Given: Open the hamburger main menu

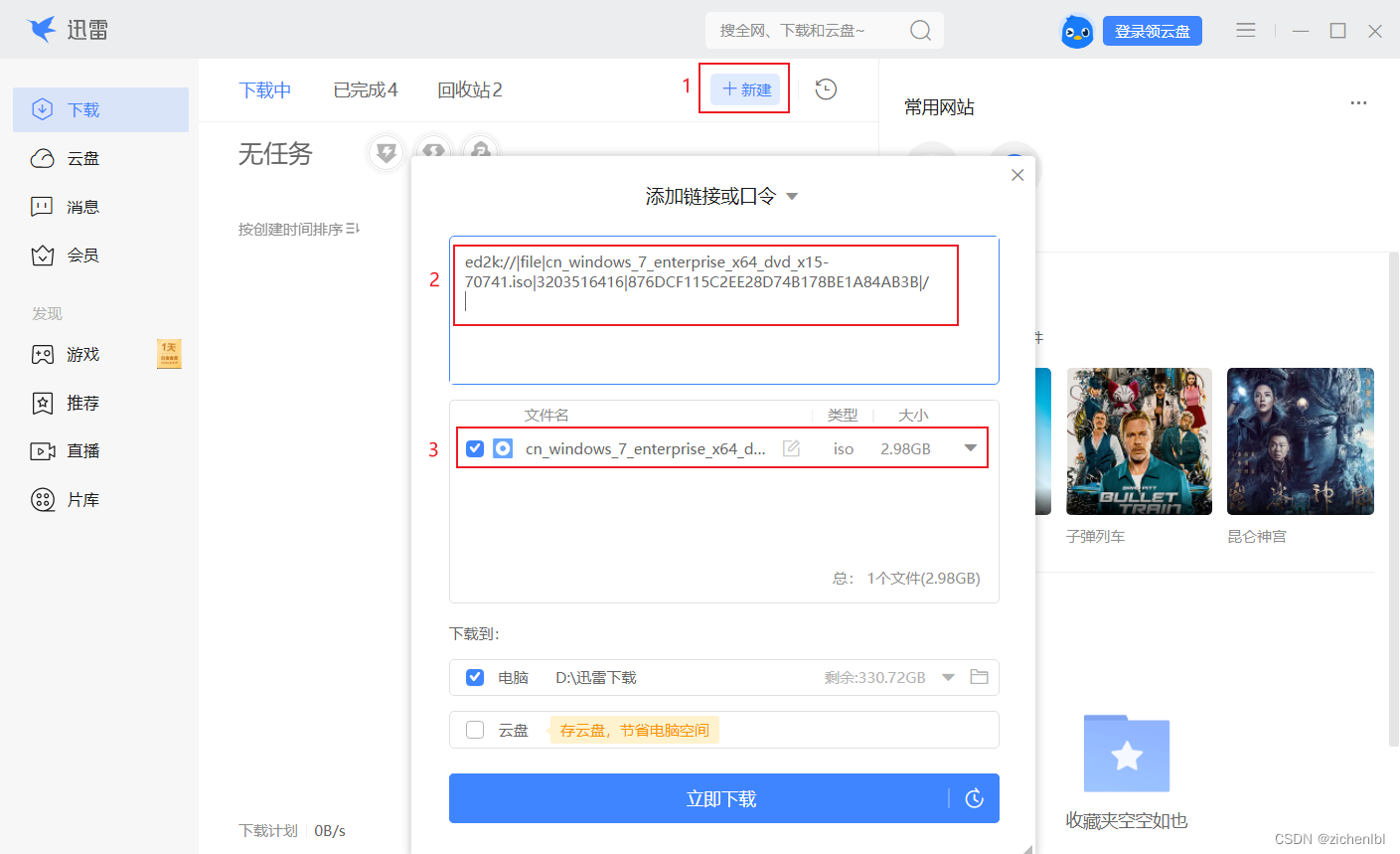Looking at the screenshot, I should pos(1246,31).
